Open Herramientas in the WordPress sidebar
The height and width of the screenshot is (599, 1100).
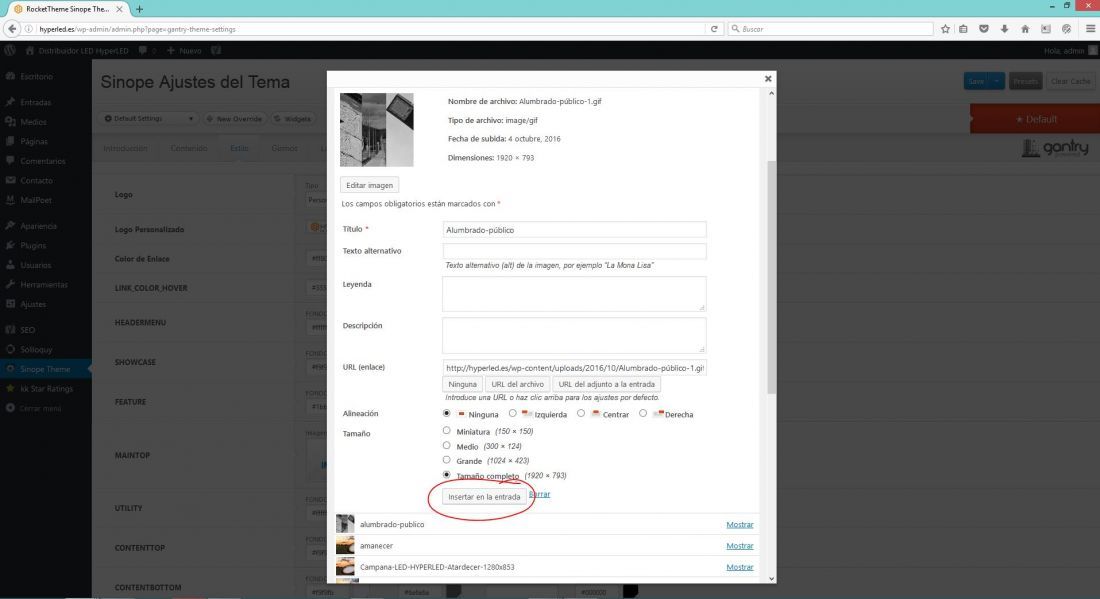click(43, 285)
